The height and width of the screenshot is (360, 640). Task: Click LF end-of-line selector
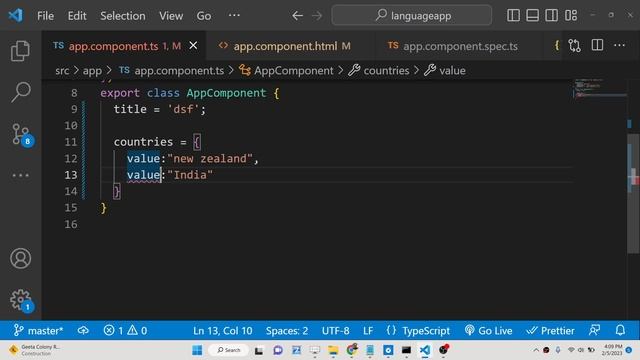pyautogui.click(x=368, y=330)
